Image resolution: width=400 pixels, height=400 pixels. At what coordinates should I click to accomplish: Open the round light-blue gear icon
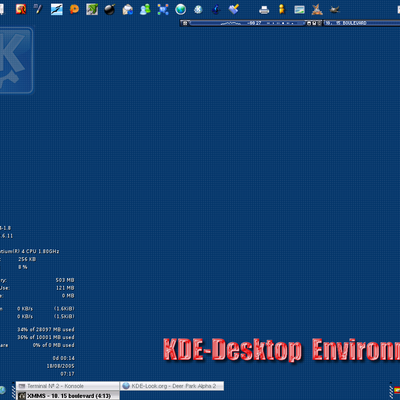pos(198,9)
